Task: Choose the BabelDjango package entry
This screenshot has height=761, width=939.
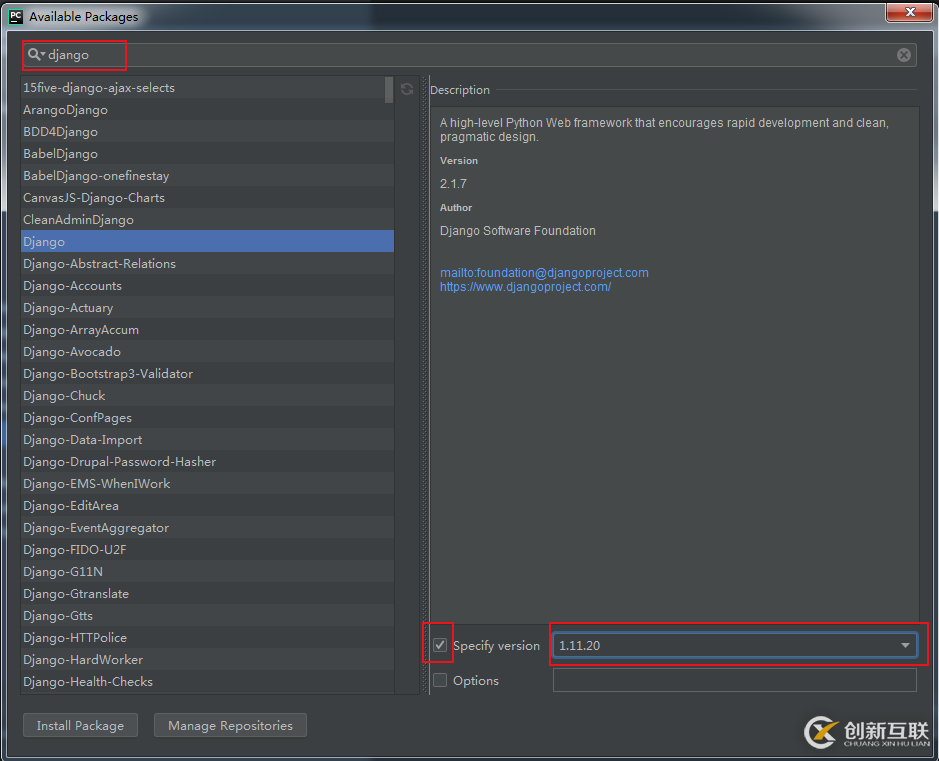Action: (60, 154)
